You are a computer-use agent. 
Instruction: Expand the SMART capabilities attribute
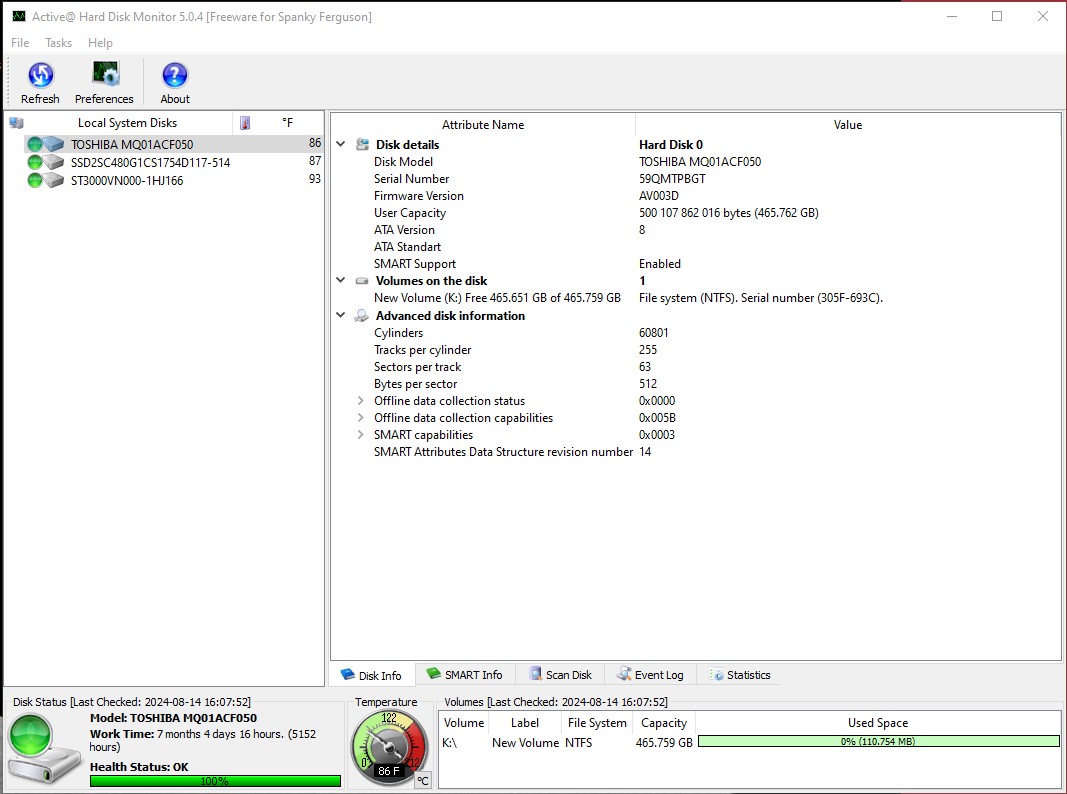tap(359, 434)
